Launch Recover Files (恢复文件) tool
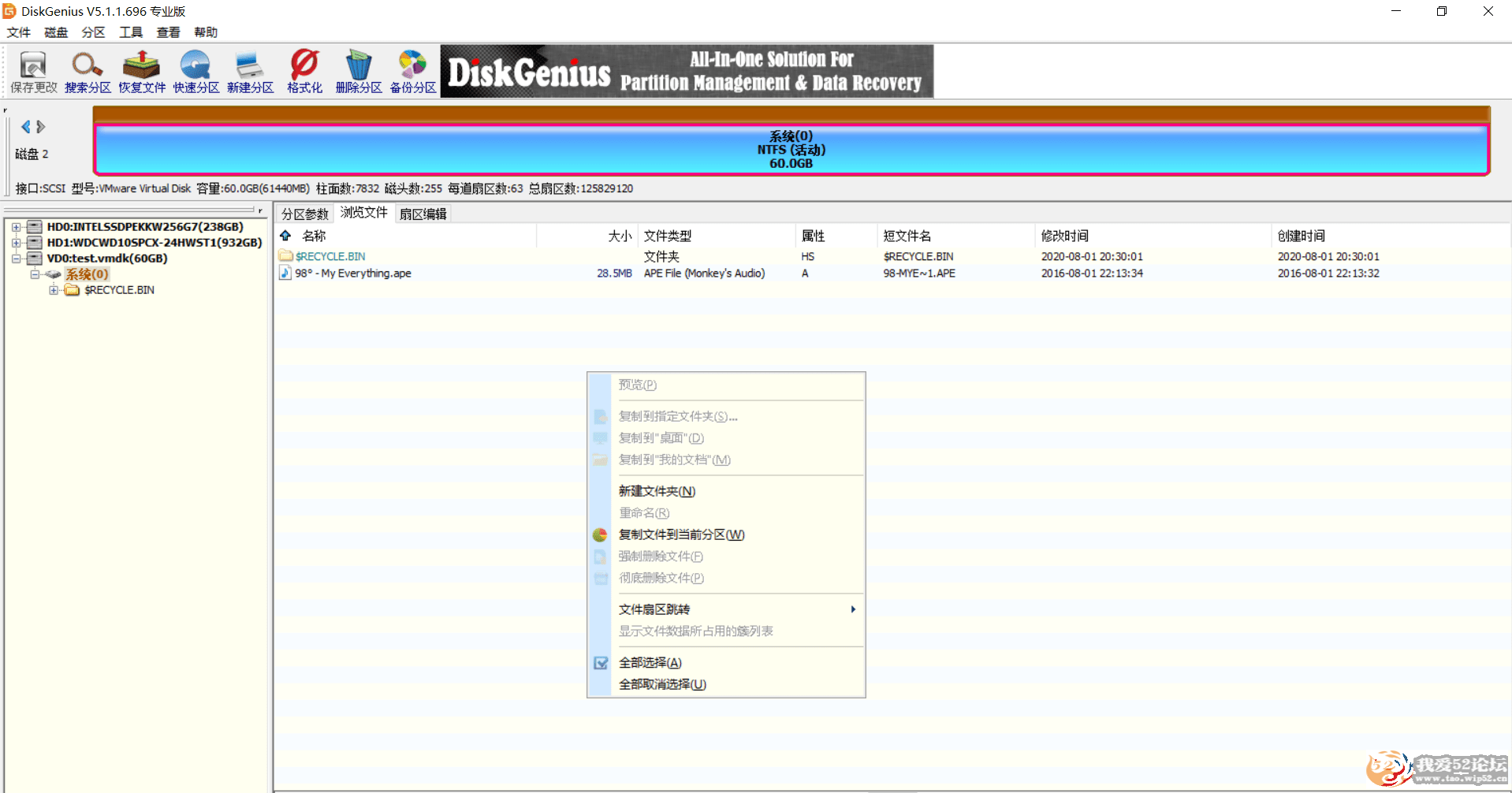This screenshot has height=793, width=1512. (142, 71)
